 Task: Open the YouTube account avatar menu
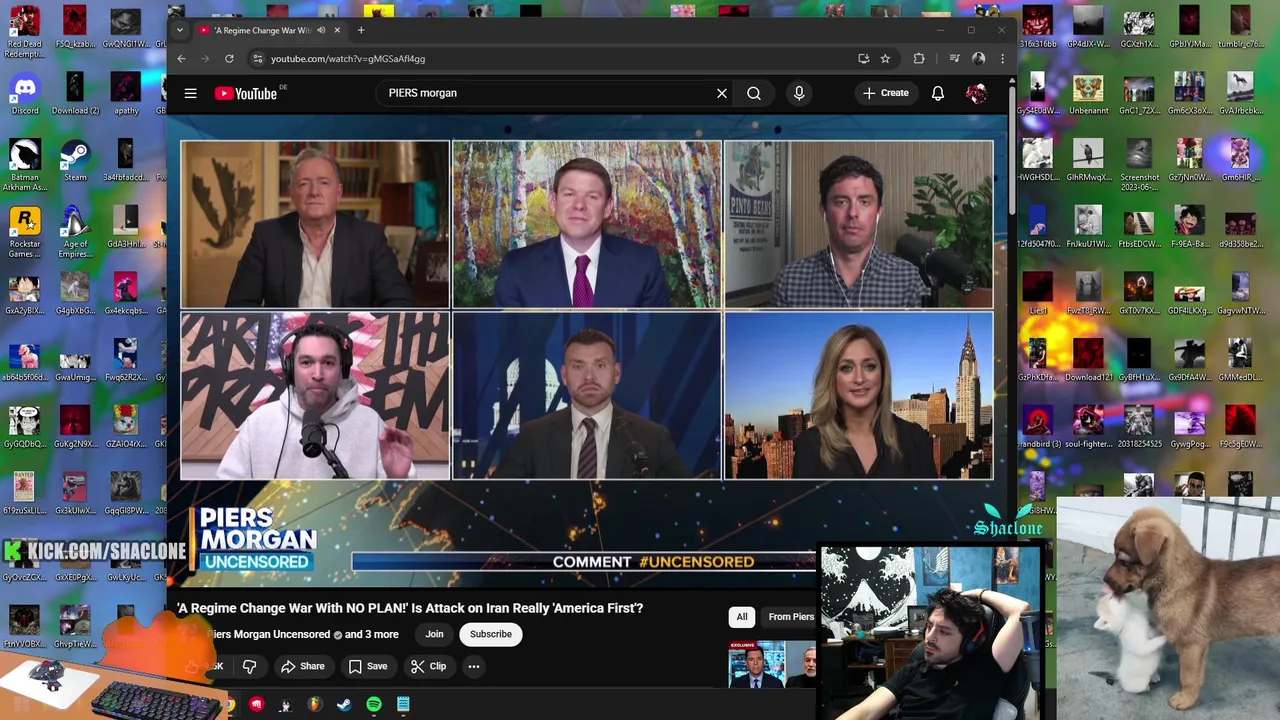[977, 93]
